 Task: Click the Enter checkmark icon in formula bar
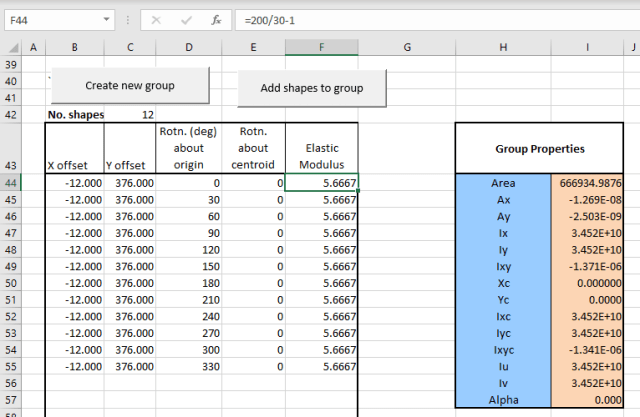pos(185,19)
